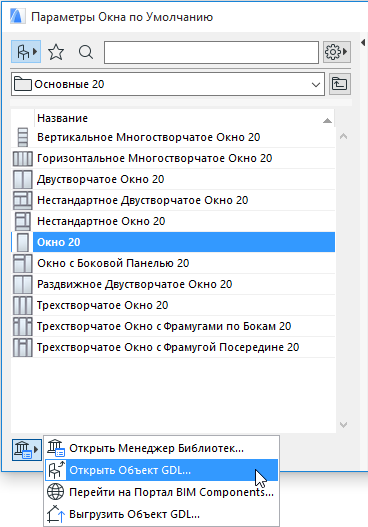368x527 pixels.
Task: Click icon of Трехстворчатое Окно с Фрамугой Посередине 20
Action: tap(23, 347)
